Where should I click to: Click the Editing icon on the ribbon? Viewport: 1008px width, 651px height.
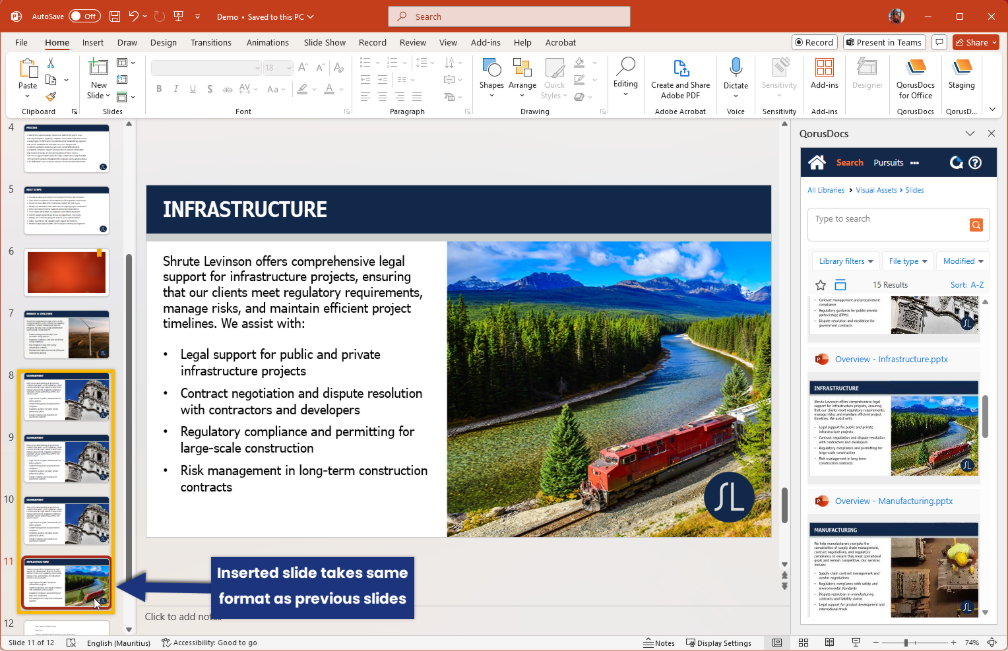625,75
